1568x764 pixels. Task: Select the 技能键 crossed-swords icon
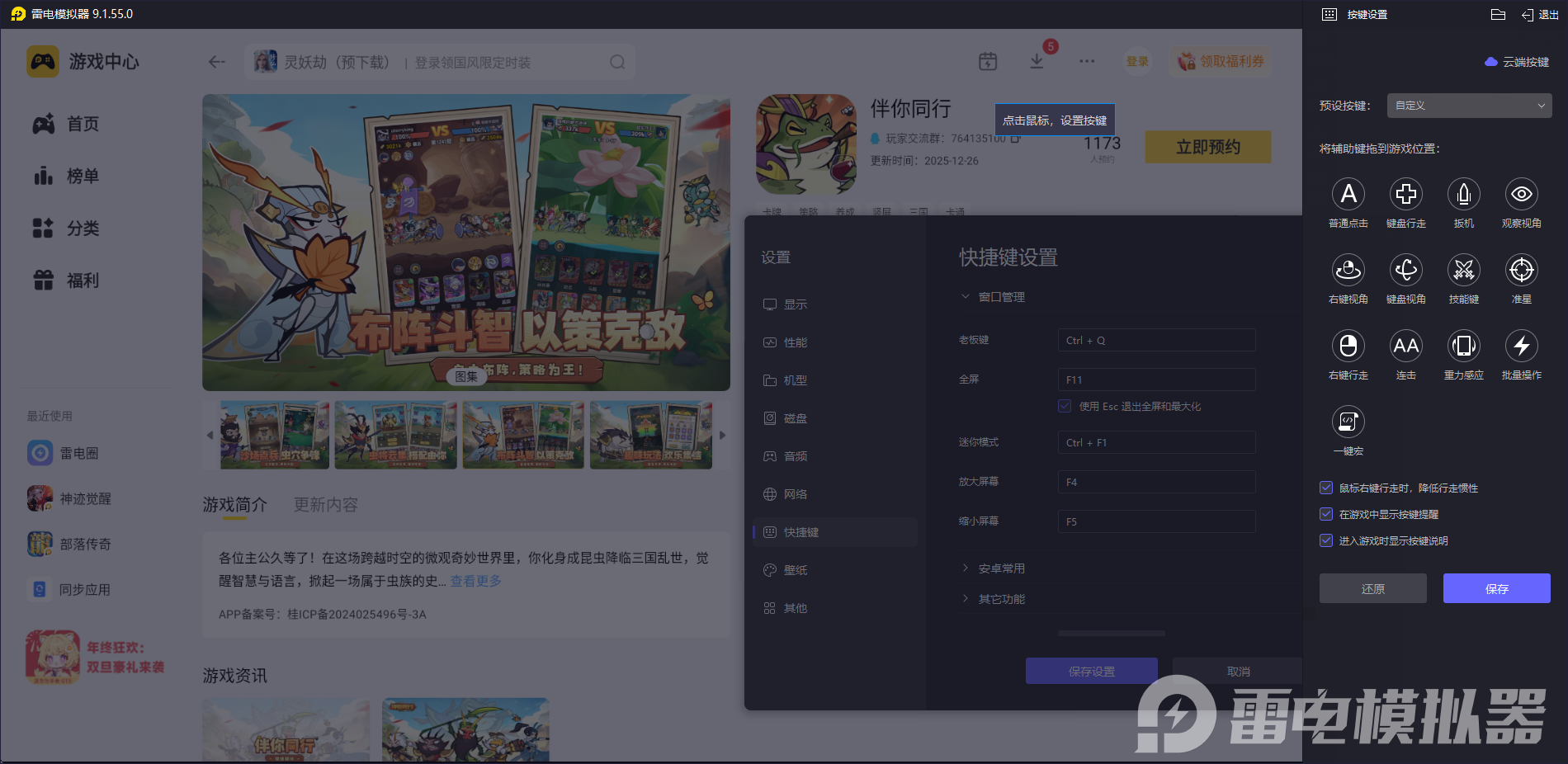[x=1464, y=270]
